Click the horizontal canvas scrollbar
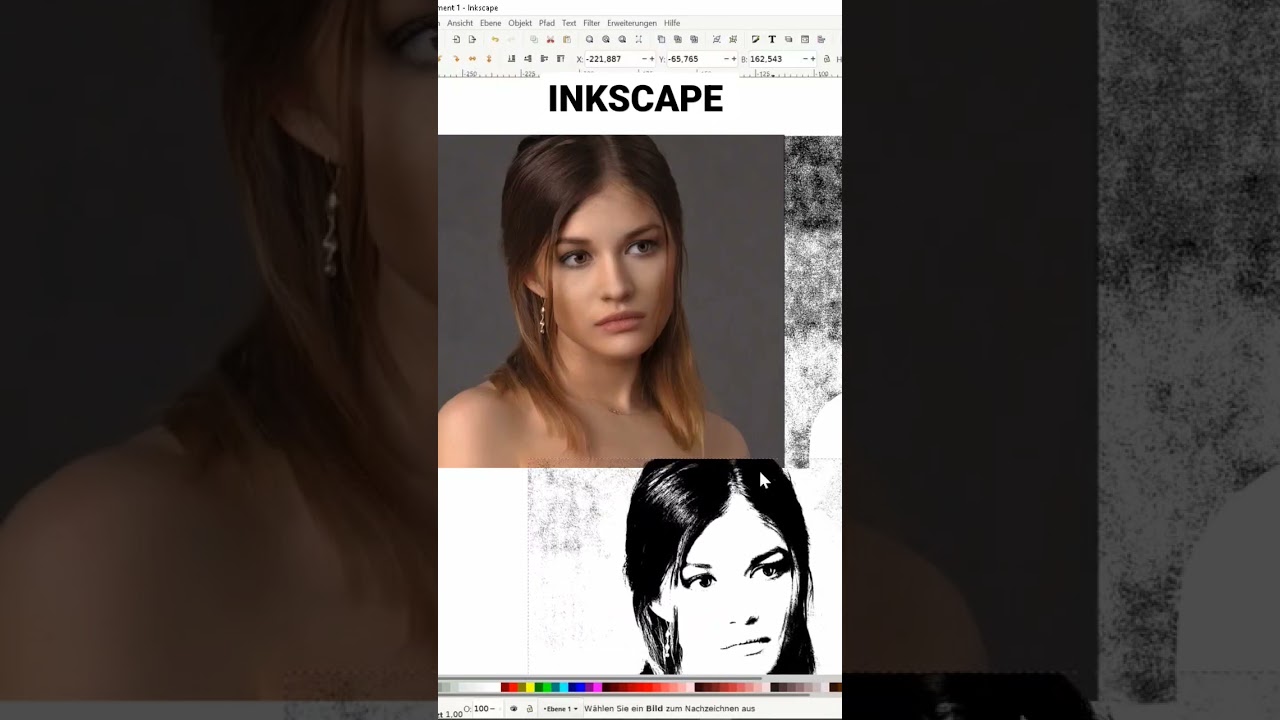1280x720 pixels. pos(600,678)
